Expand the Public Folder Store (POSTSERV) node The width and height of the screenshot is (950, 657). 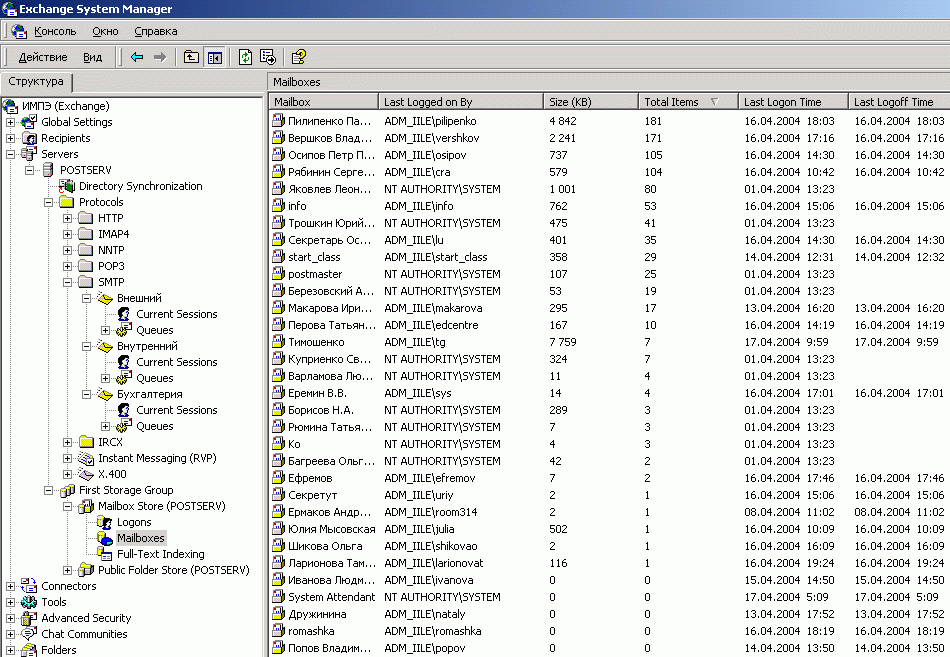coord(67,570)
